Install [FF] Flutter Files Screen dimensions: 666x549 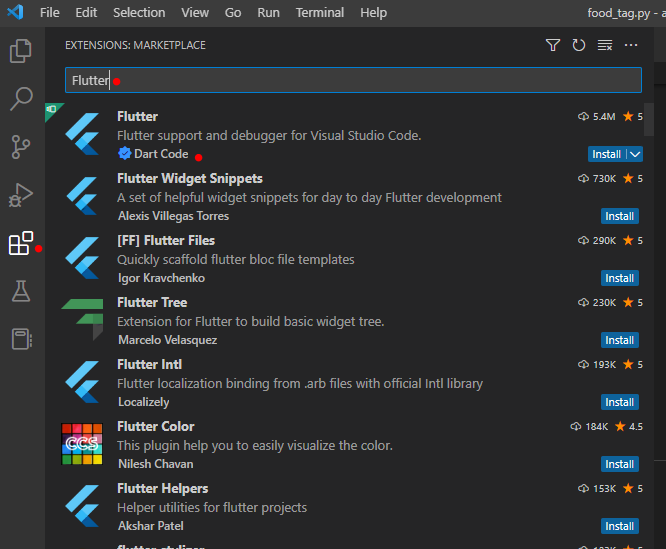click(x=620, y=278)
